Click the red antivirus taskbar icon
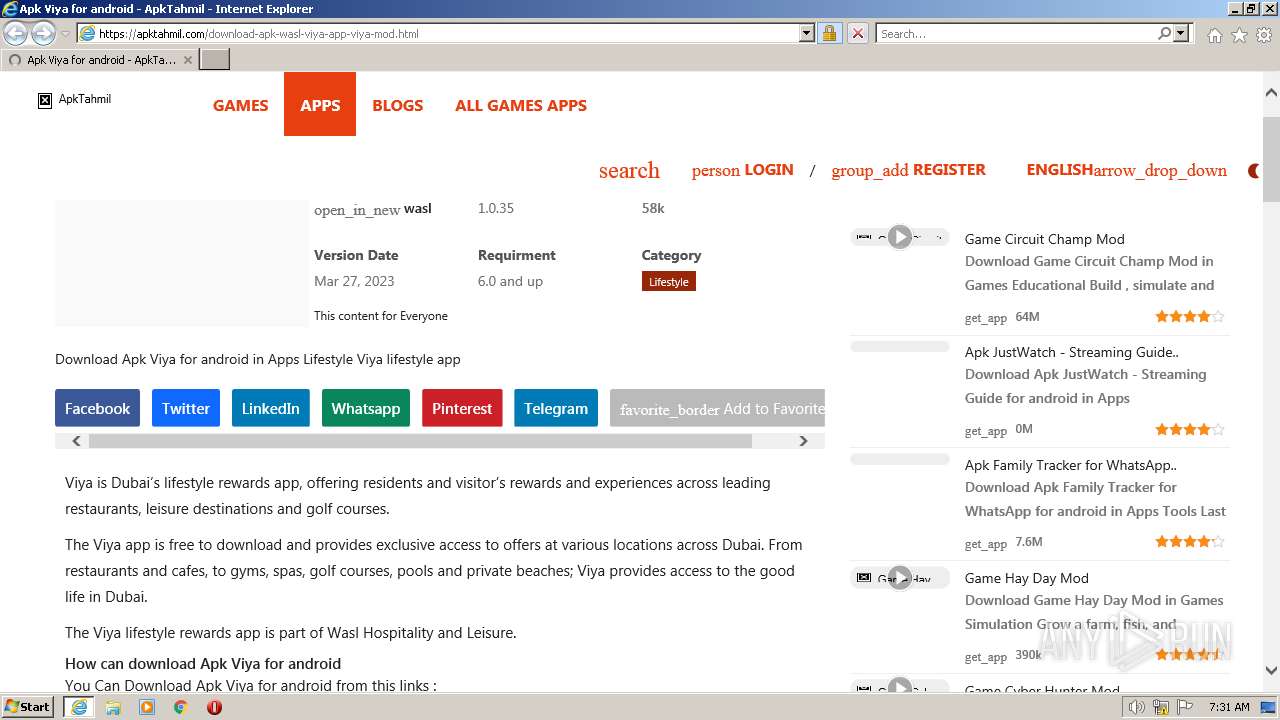 tap(214, 707)
